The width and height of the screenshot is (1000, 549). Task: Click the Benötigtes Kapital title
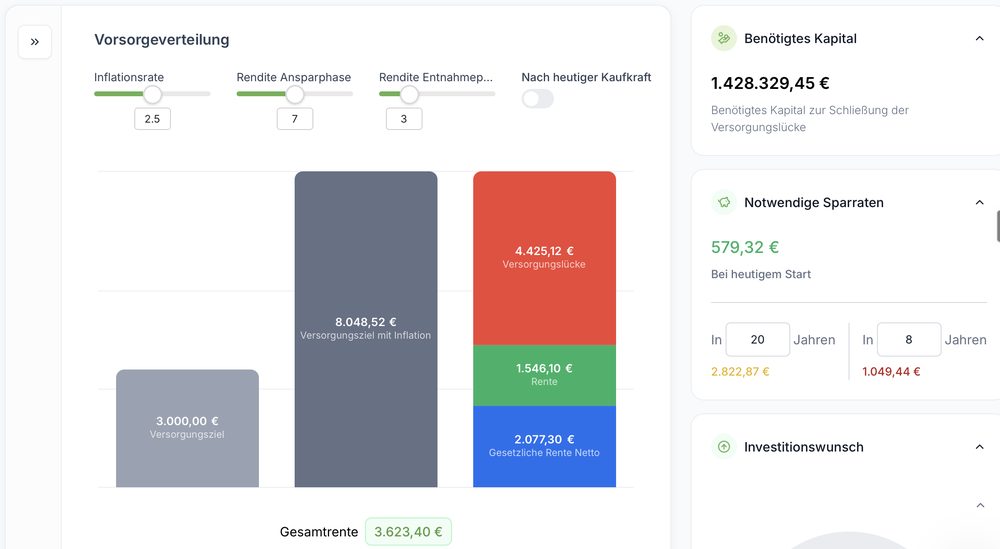pos(800,38)
